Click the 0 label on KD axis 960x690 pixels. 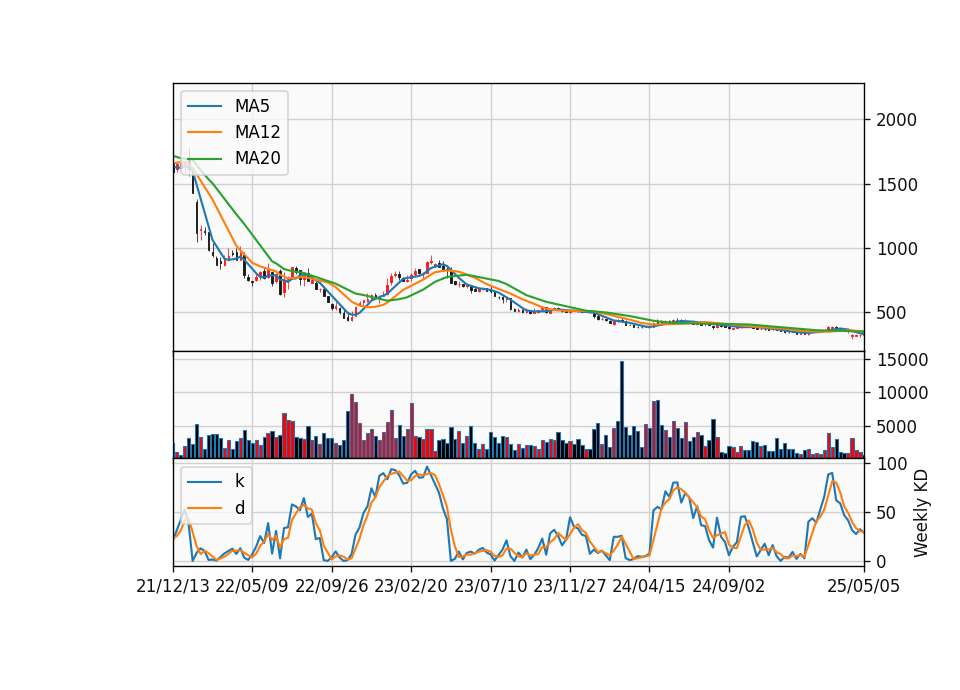pos(882,561)
